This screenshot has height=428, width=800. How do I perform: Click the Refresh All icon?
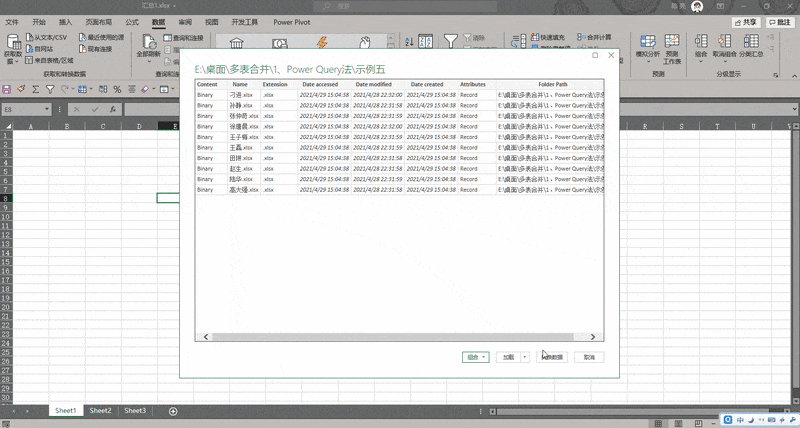(148, 43)
